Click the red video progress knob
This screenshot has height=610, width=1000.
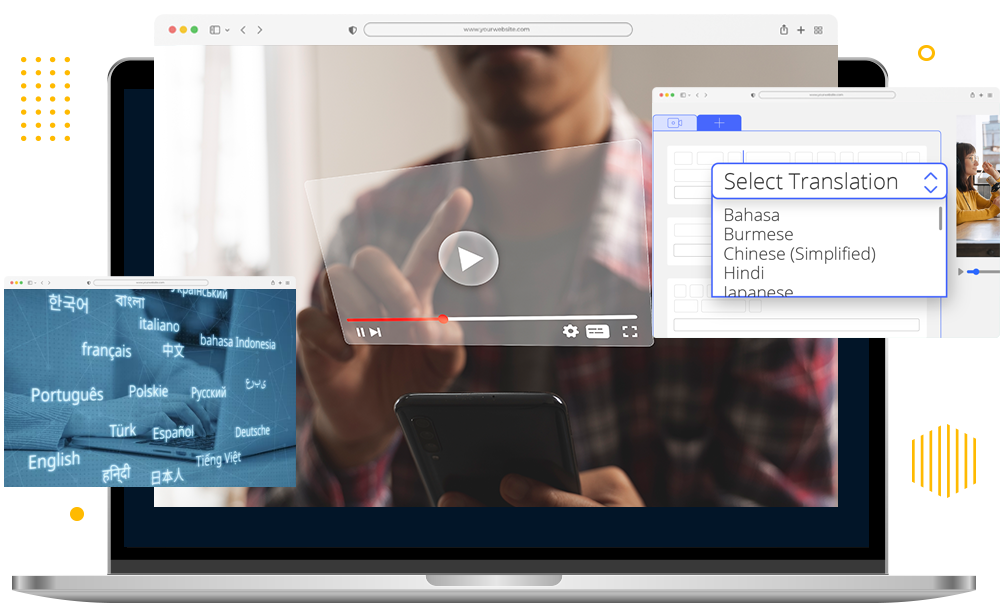[x=443, y=319]
